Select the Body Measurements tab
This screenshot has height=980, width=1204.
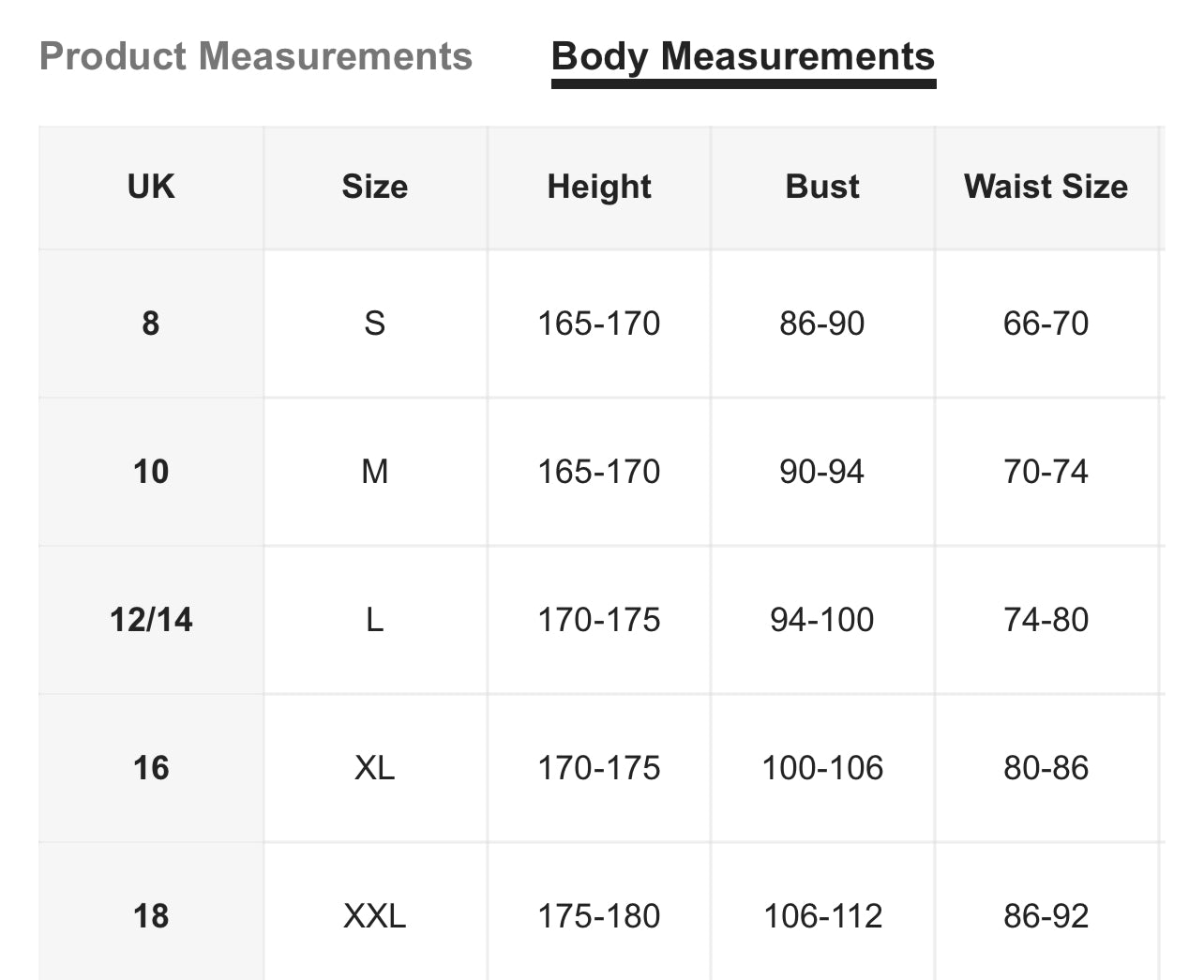click(x=744, y=57)
